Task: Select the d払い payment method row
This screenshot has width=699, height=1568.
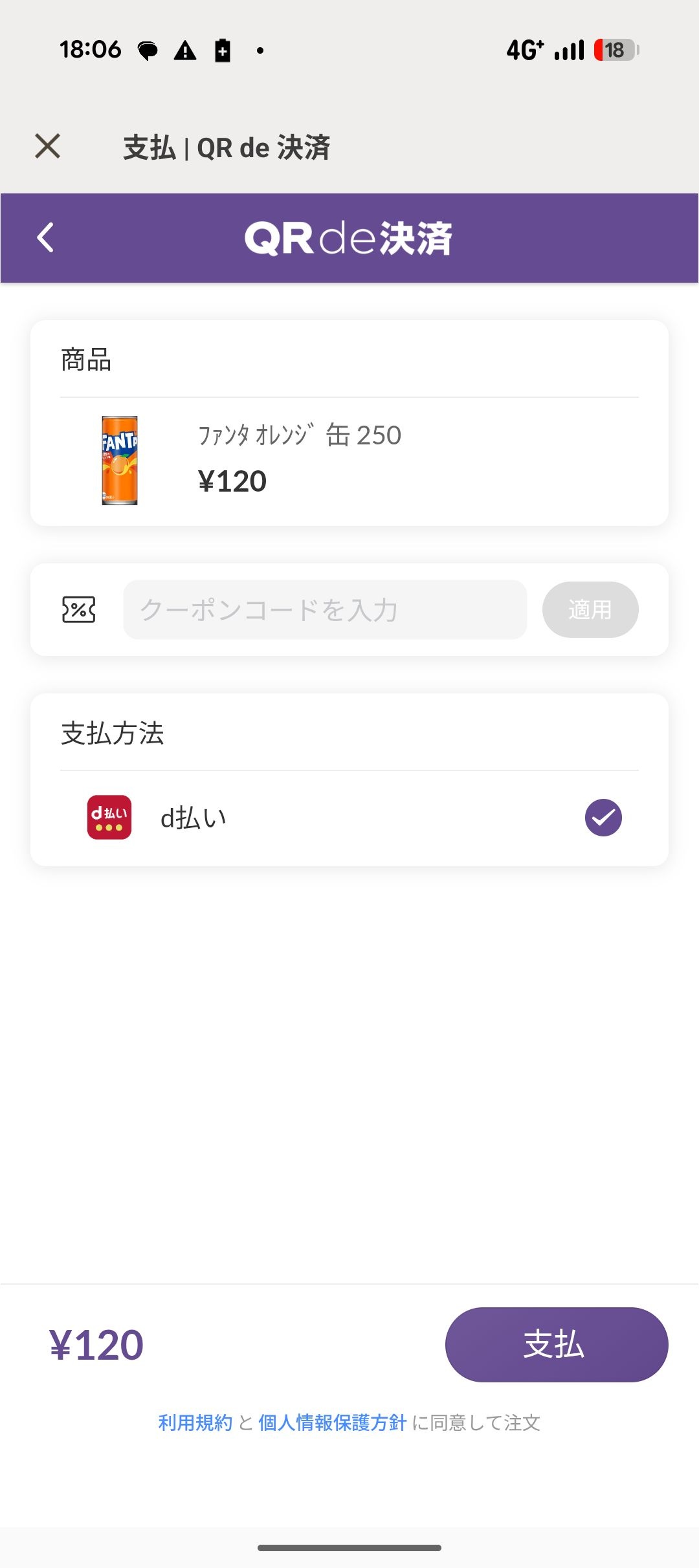Action: 349,818
